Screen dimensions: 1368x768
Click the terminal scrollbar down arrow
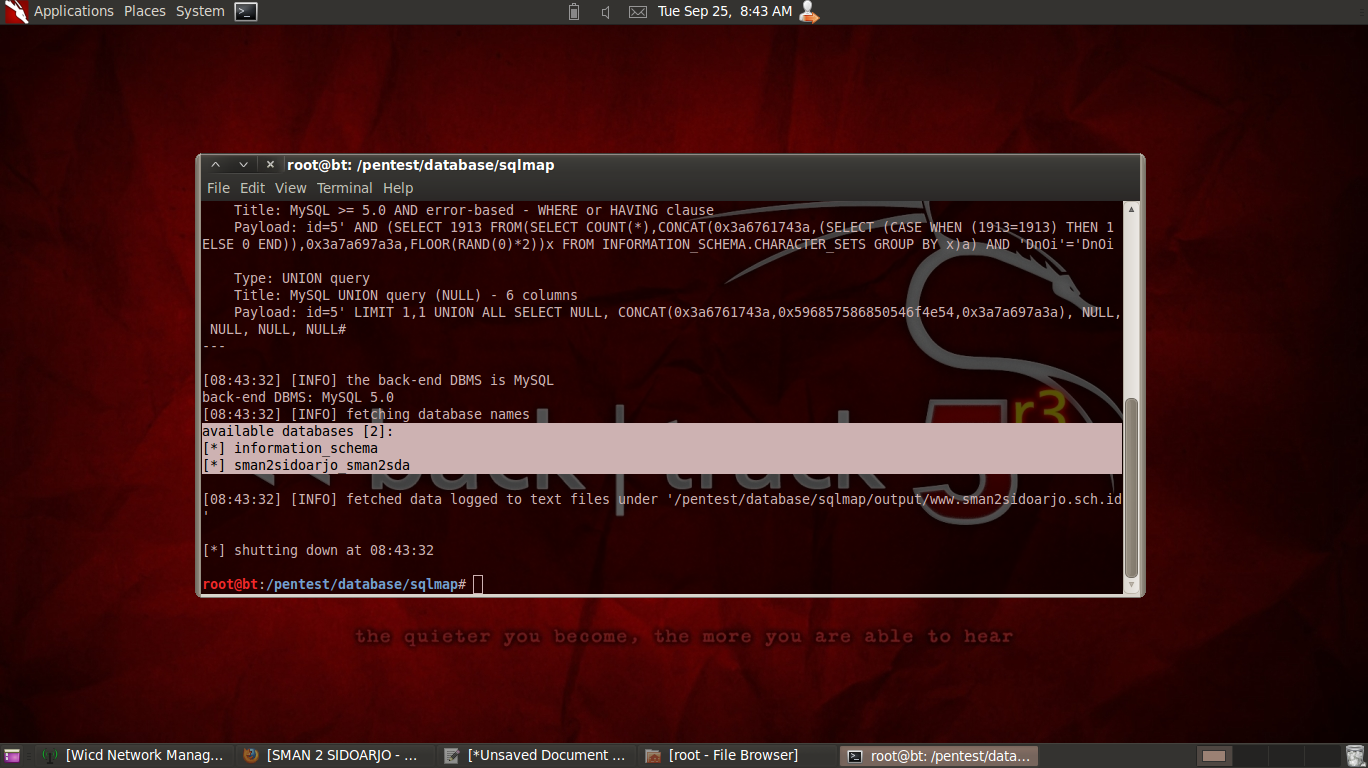(1132, 586)
